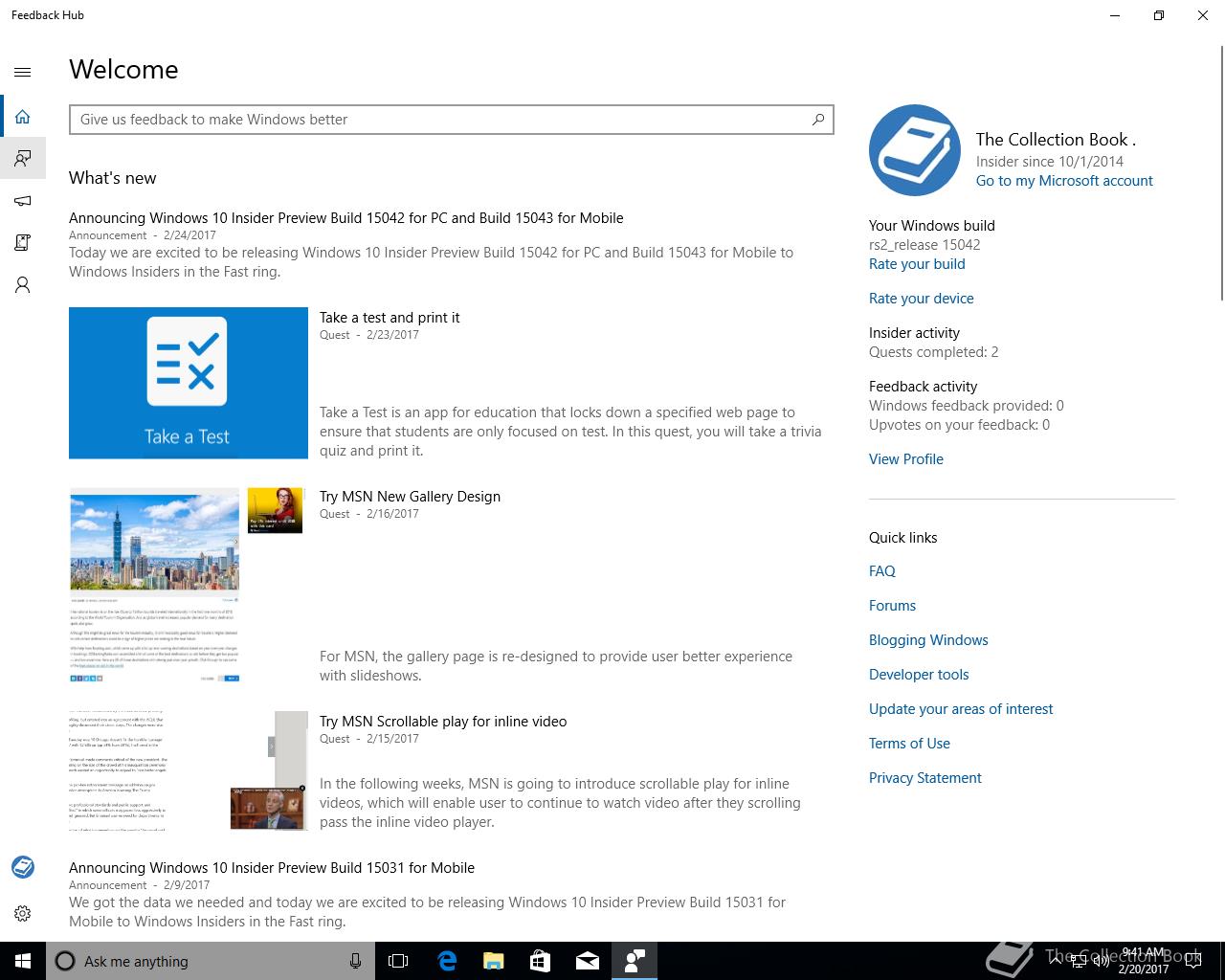Click the Feedback Hub account badge icon in sidebar
1225x980 pixels.
pyautogui.click(x=23, y=867)
